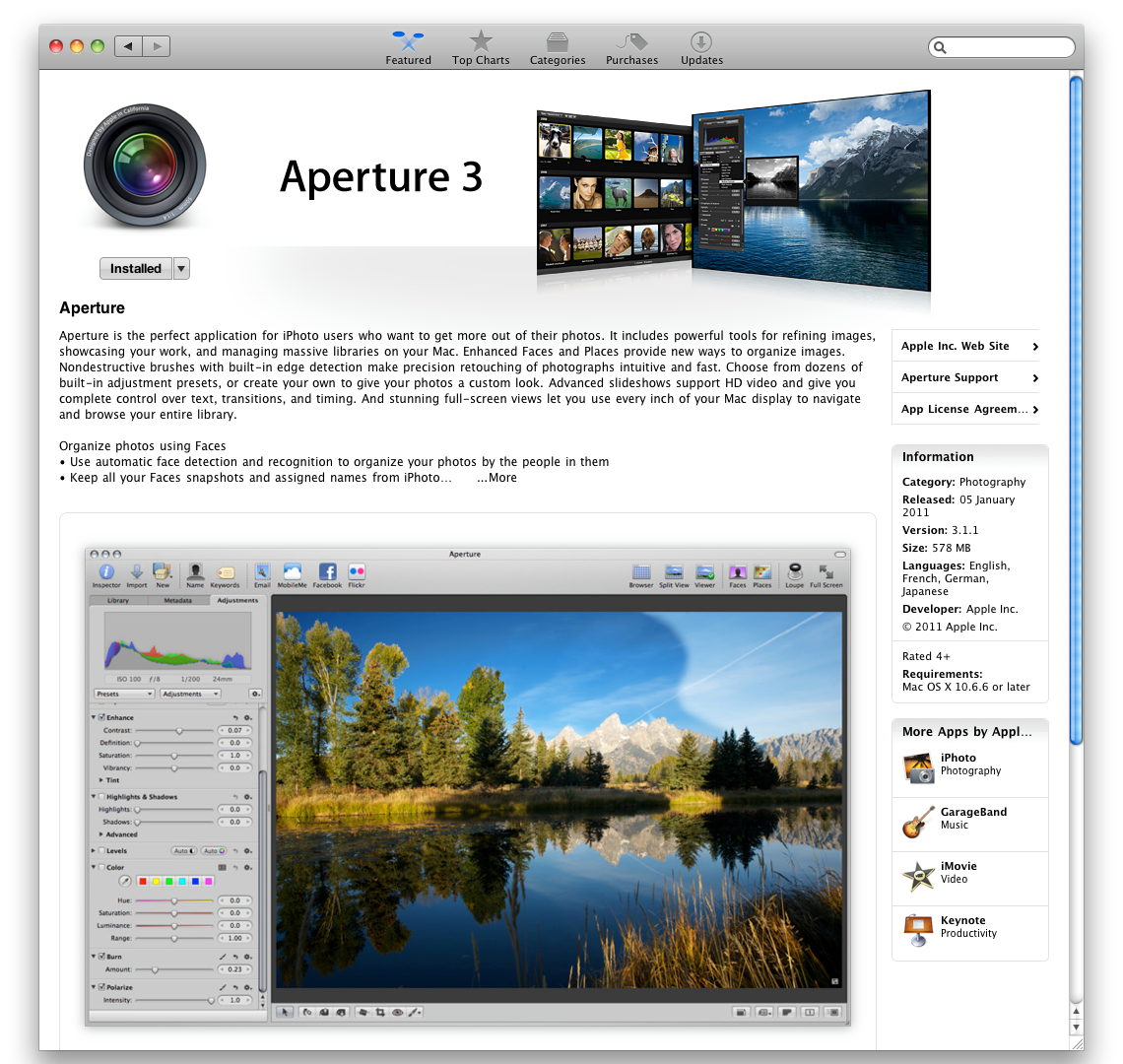
Task: Select the Adjustments tab in Aperture screenshot
Action: [x=237, y=600]
